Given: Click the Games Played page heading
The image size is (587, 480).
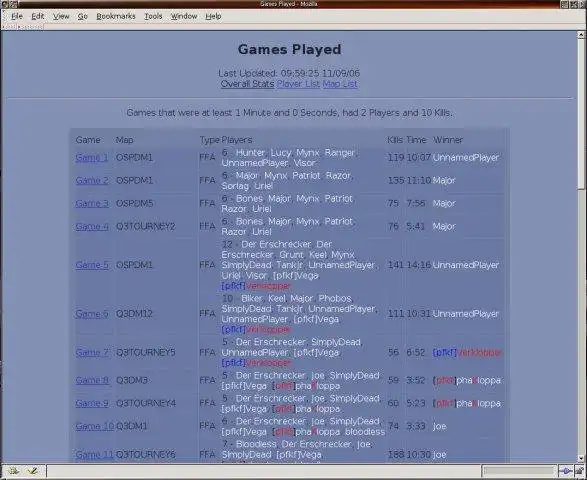Looking at the screenshot, I should click(x=289, y=49).
